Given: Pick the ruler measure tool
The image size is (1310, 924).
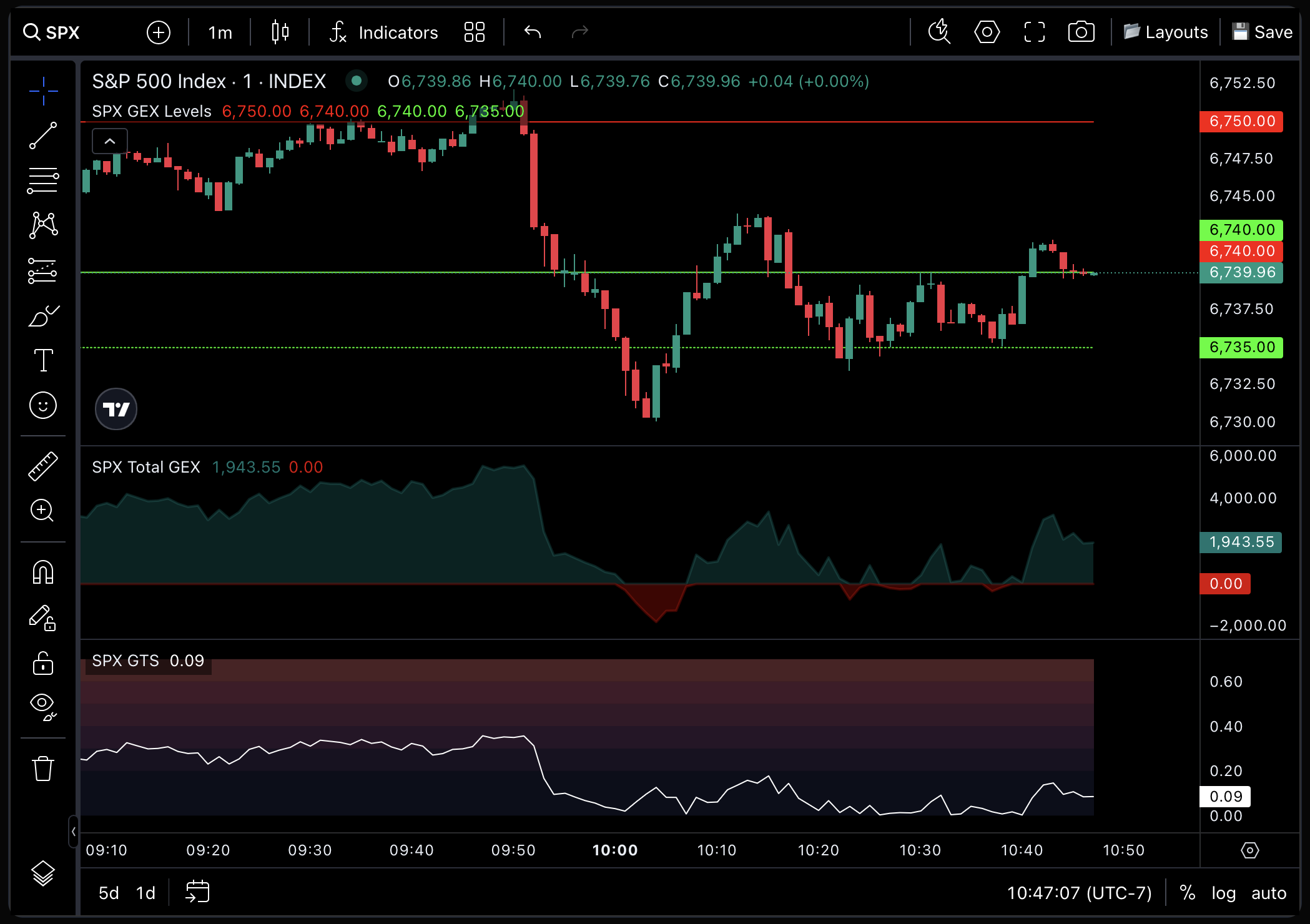Looking at the screenshot, I should 43,466.
